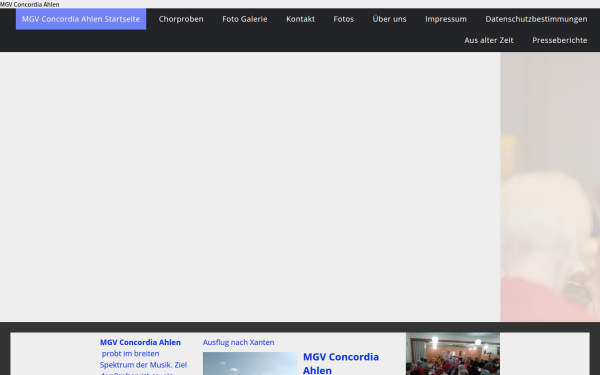Open MGV Concordia Ahlen Startseite menu item
The image size is (600, 375).
point(81,19)
